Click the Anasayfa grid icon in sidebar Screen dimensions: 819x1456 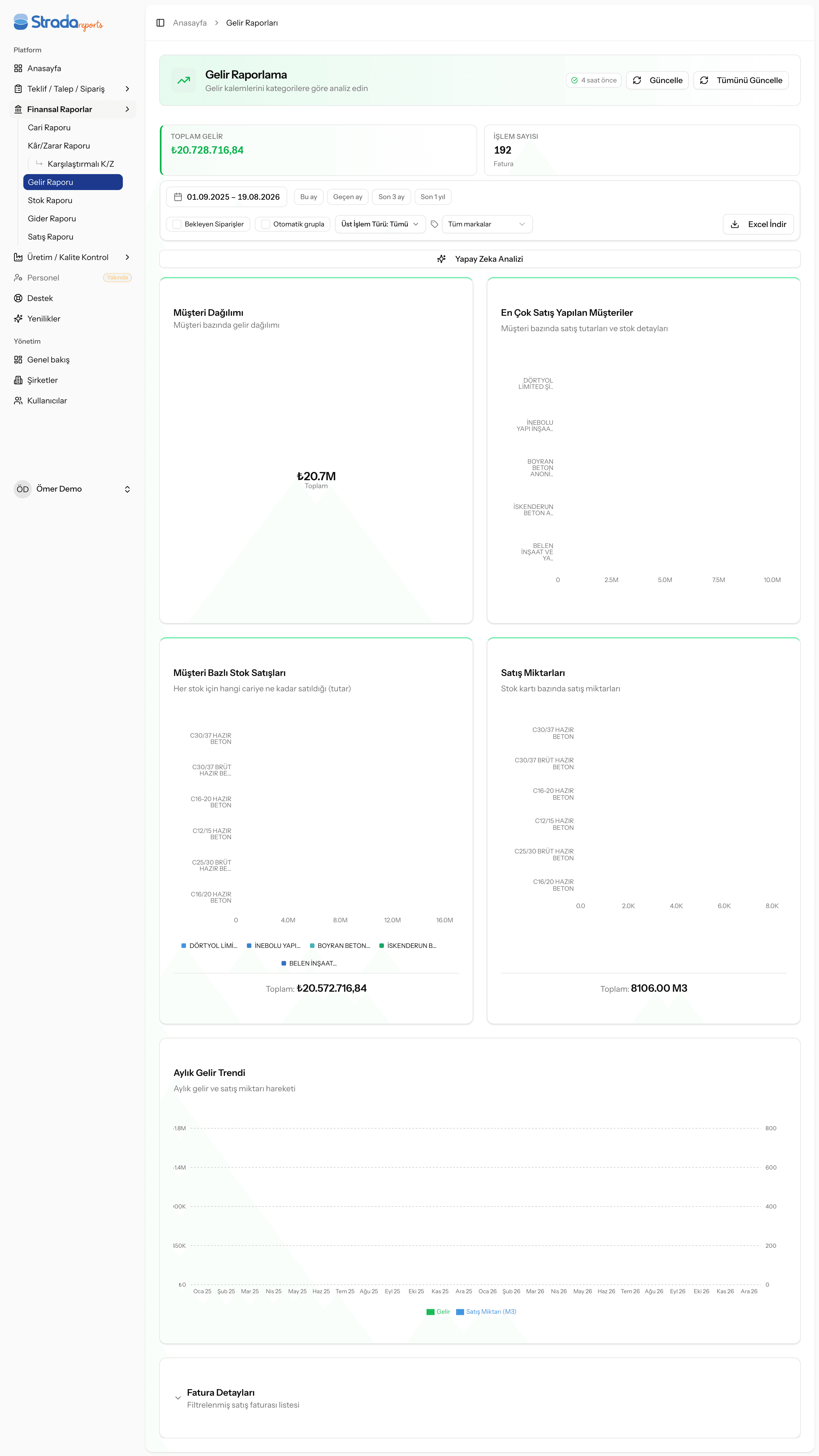coord(18,68)
